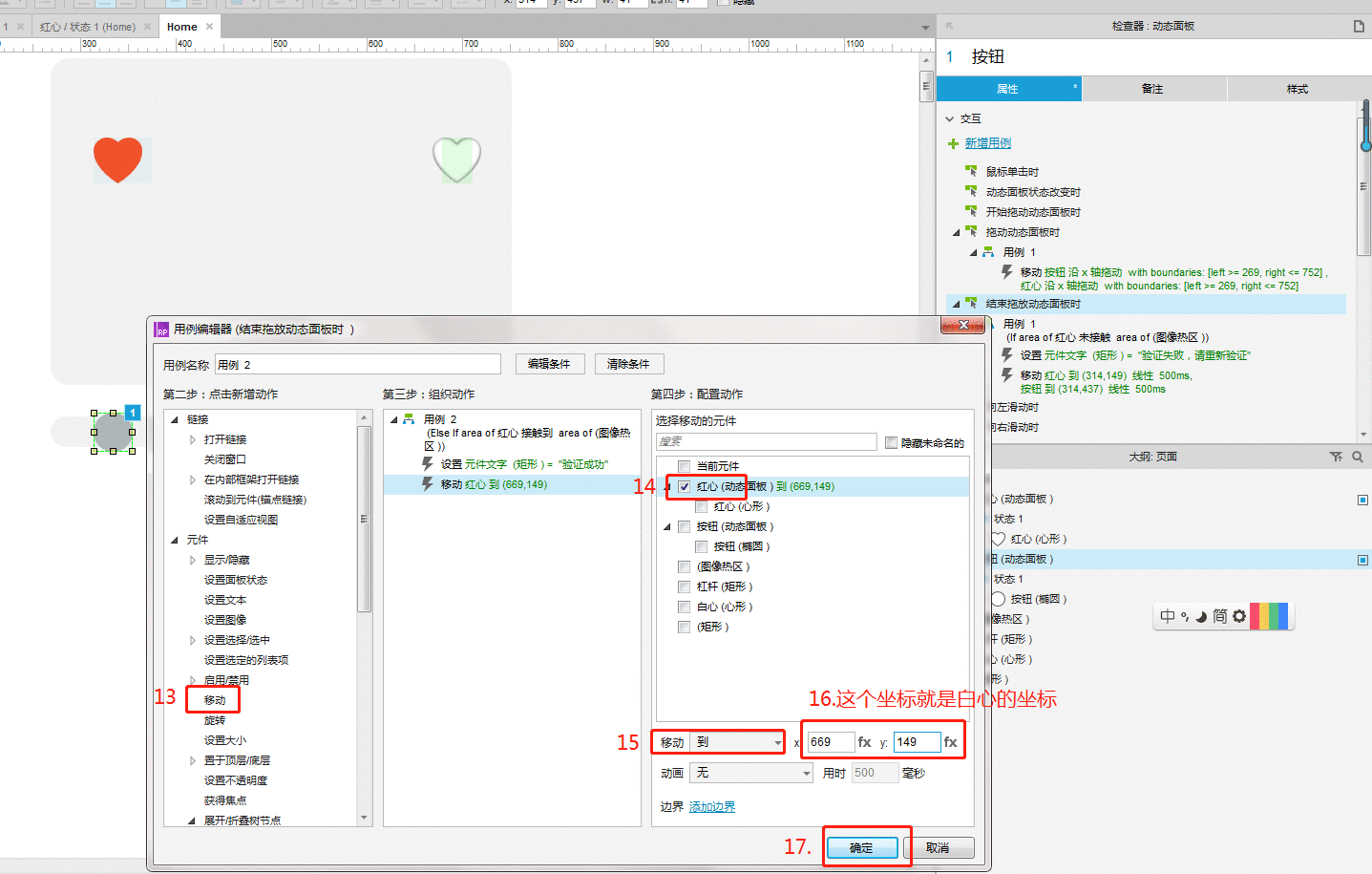Viewport: 1372px width, 874px height.
Task: Open the 动画 无 animation dropdown
Action: click(751, 773)
